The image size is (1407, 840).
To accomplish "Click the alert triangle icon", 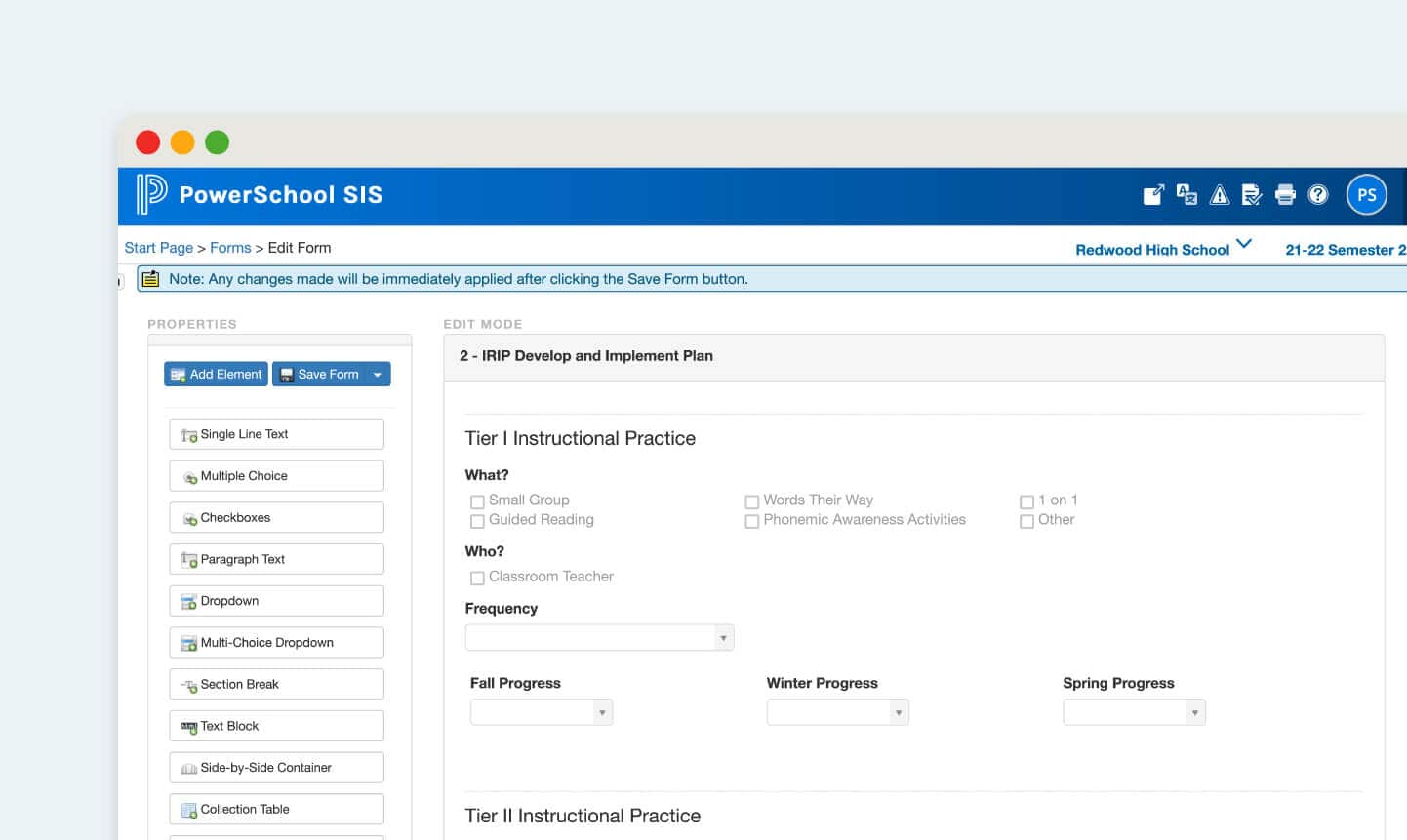I will pos(1219,194).
